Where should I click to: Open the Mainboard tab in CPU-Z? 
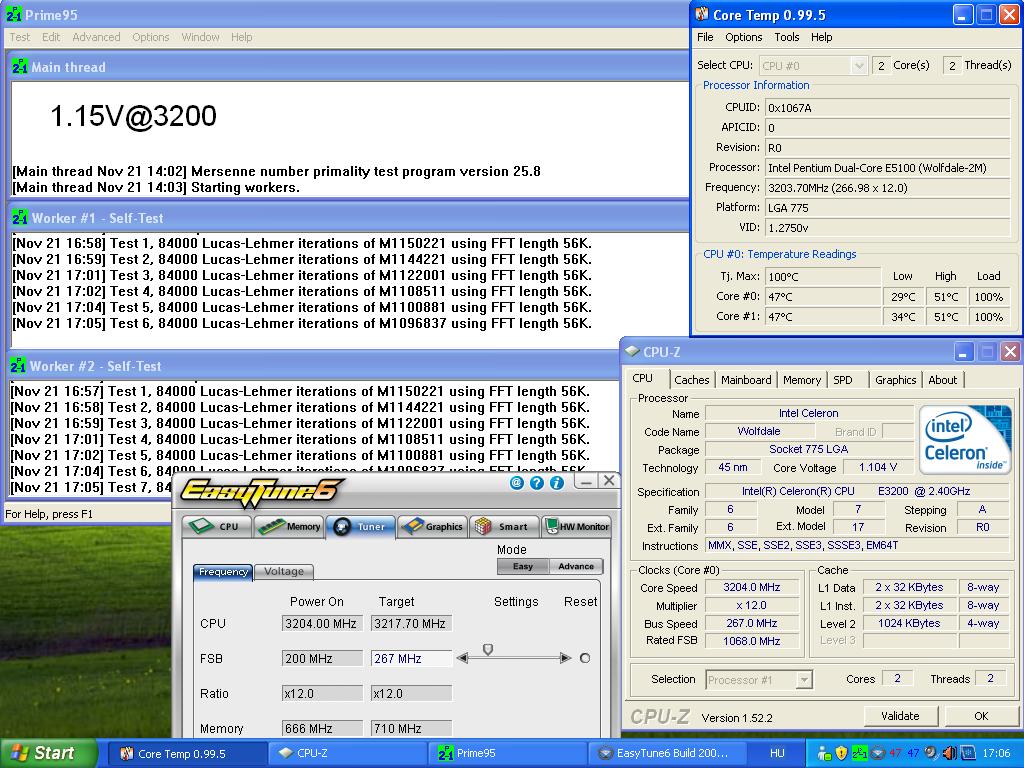pos(746,380)
